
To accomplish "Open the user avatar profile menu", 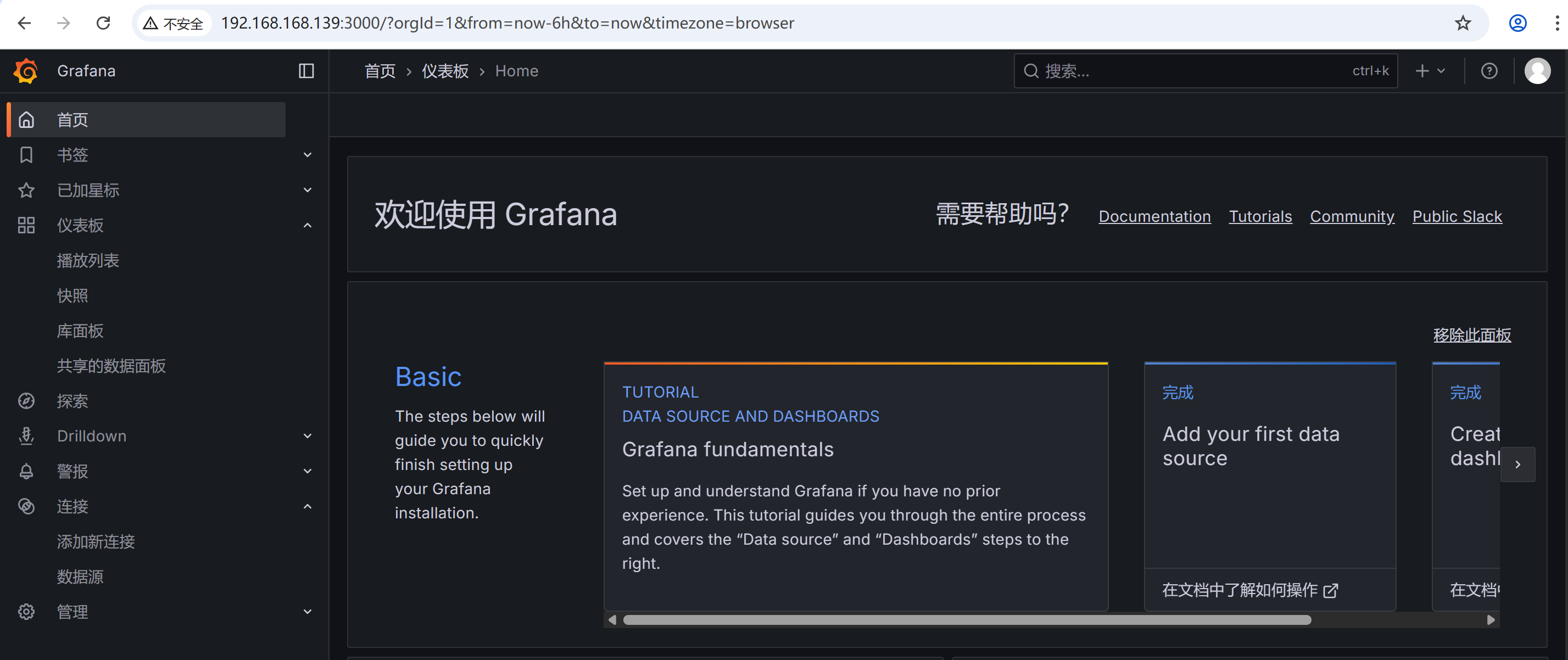I will [1537, 71].
